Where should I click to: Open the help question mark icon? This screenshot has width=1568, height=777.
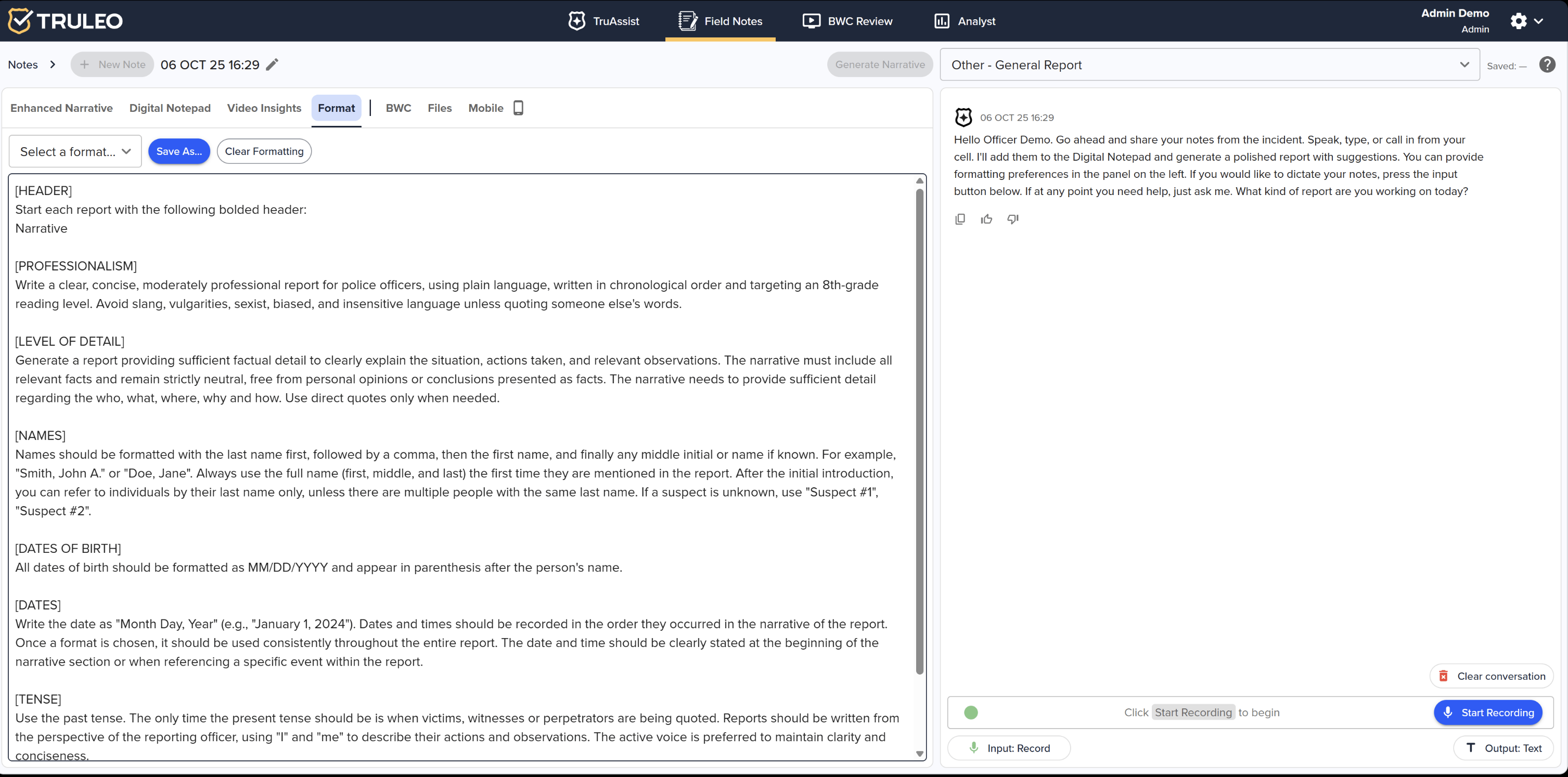pyautogui.click(x=1547, y=64)
